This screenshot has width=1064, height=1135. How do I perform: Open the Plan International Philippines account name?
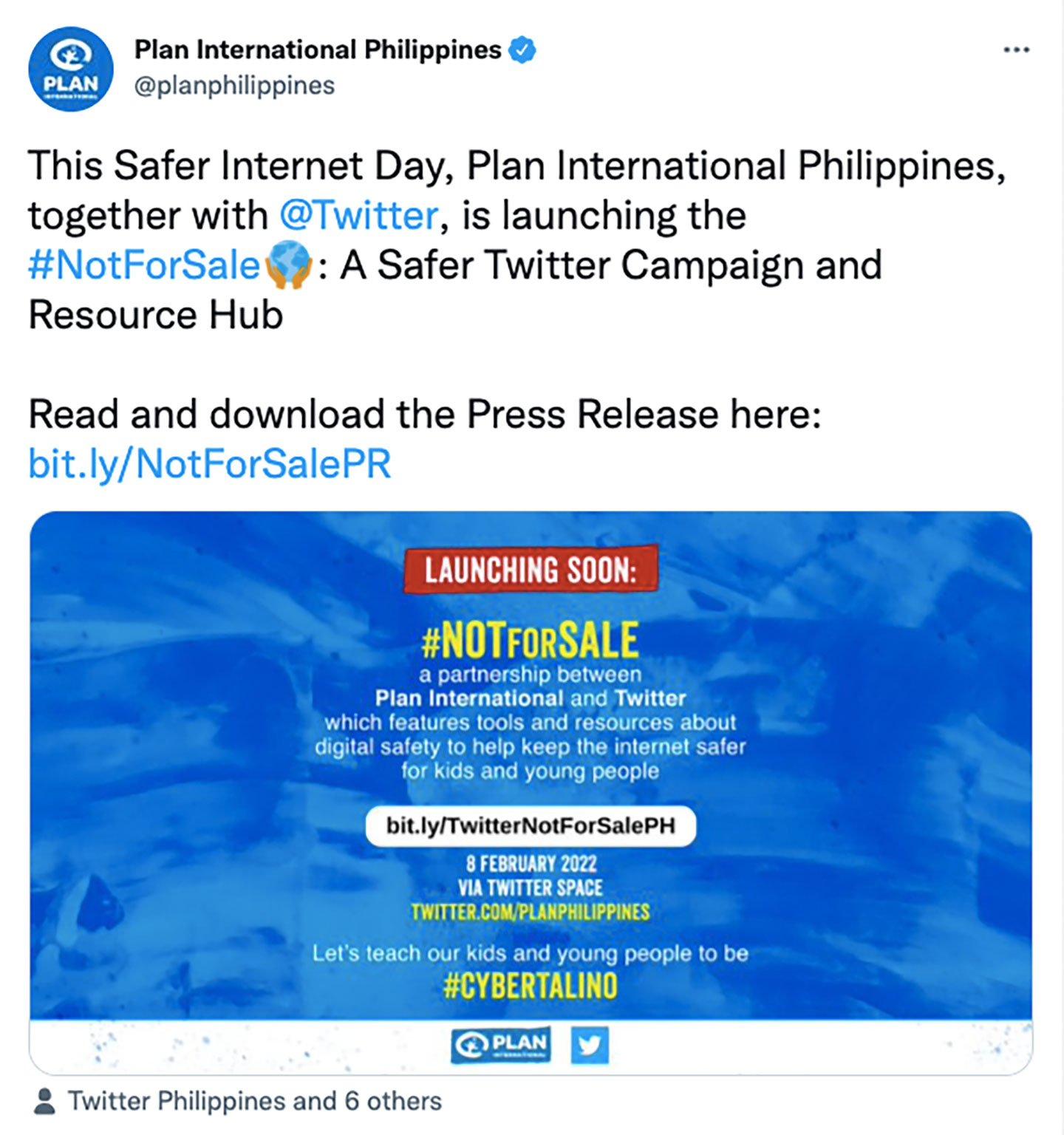(318, 50)
